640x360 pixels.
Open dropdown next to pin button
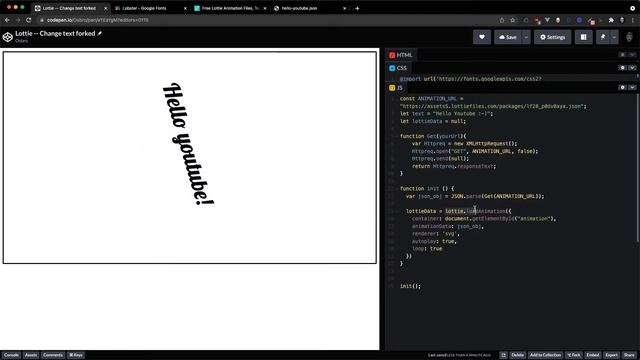click(x=614, y=37)
